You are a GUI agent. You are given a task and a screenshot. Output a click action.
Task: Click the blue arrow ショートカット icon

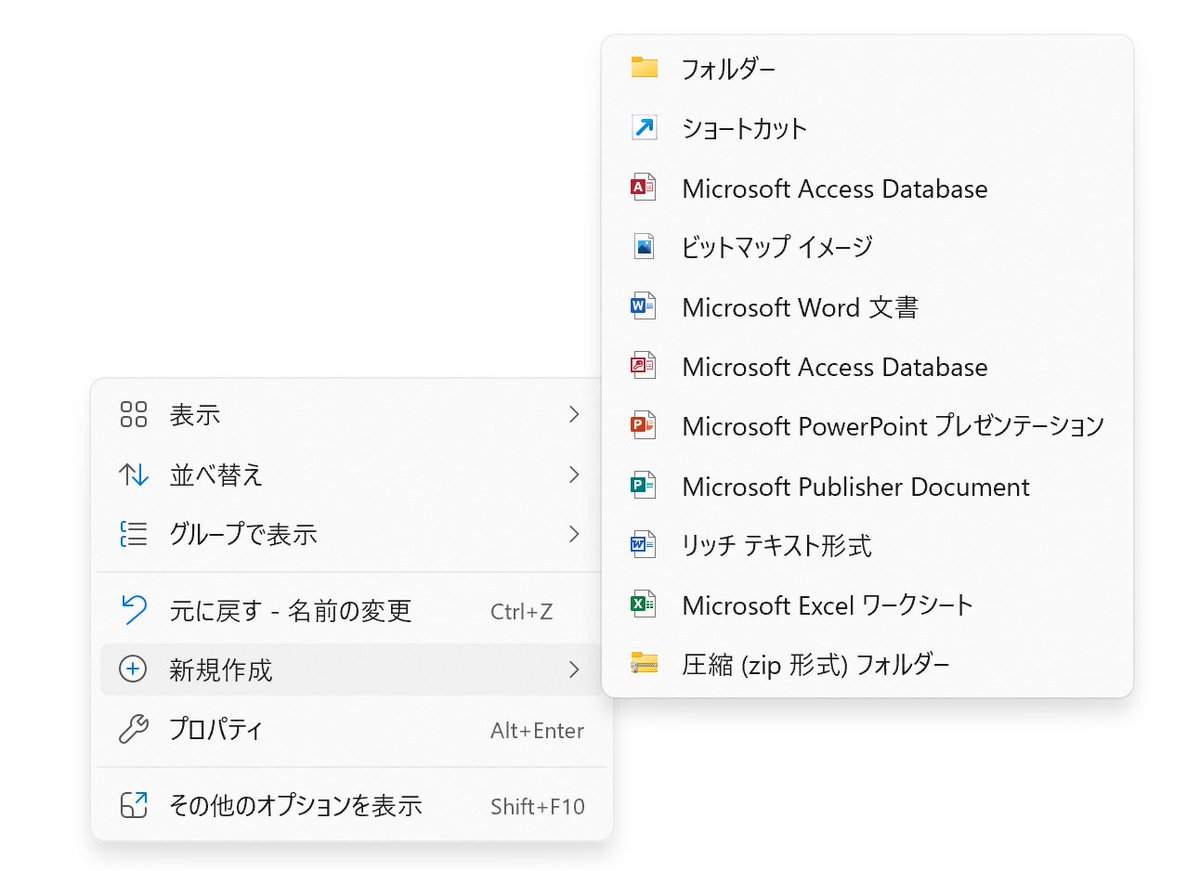point(644,128)
